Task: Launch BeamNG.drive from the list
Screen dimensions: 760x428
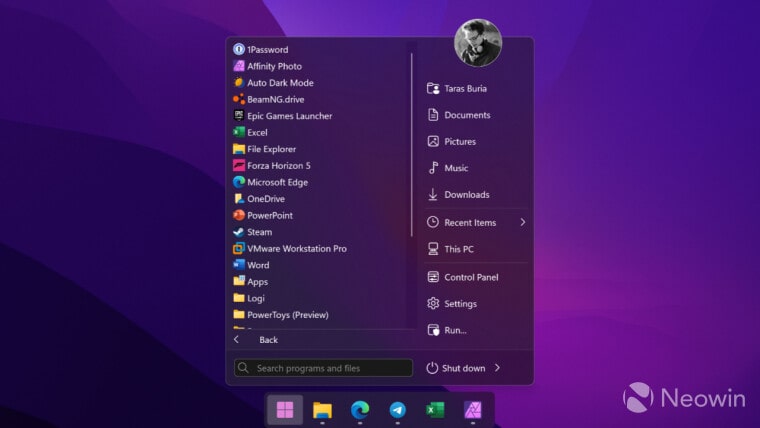Action: tap(269, 99)
